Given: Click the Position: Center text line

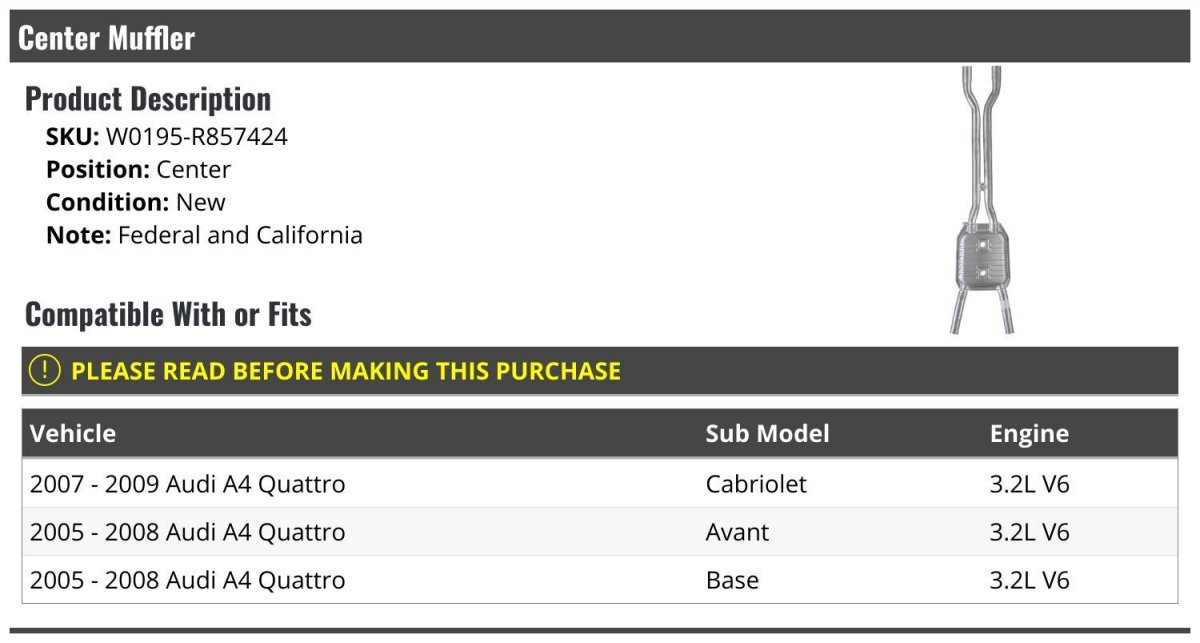Looking at the screenshot, I should click(138, 170).
